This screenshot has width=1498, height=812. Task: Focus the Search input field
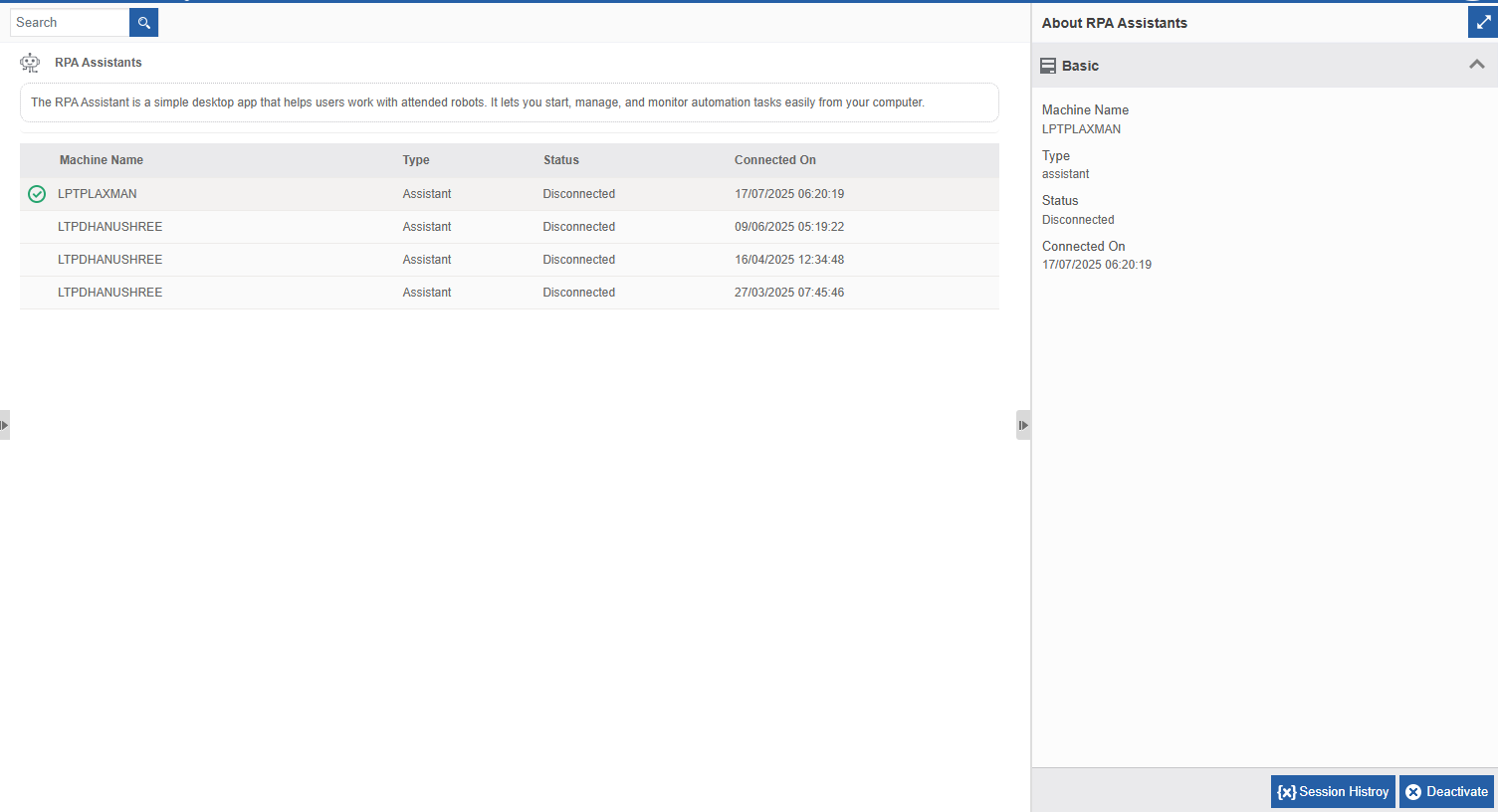click(x=70, y=23)
